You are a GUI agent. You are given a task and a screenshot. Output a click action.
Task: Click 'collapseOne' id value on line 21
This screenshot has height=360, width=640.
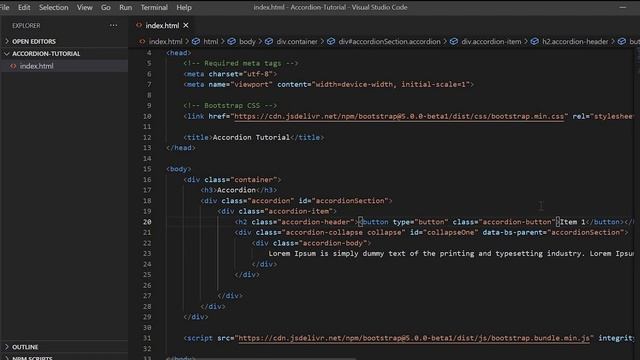(x=450, y=232)
